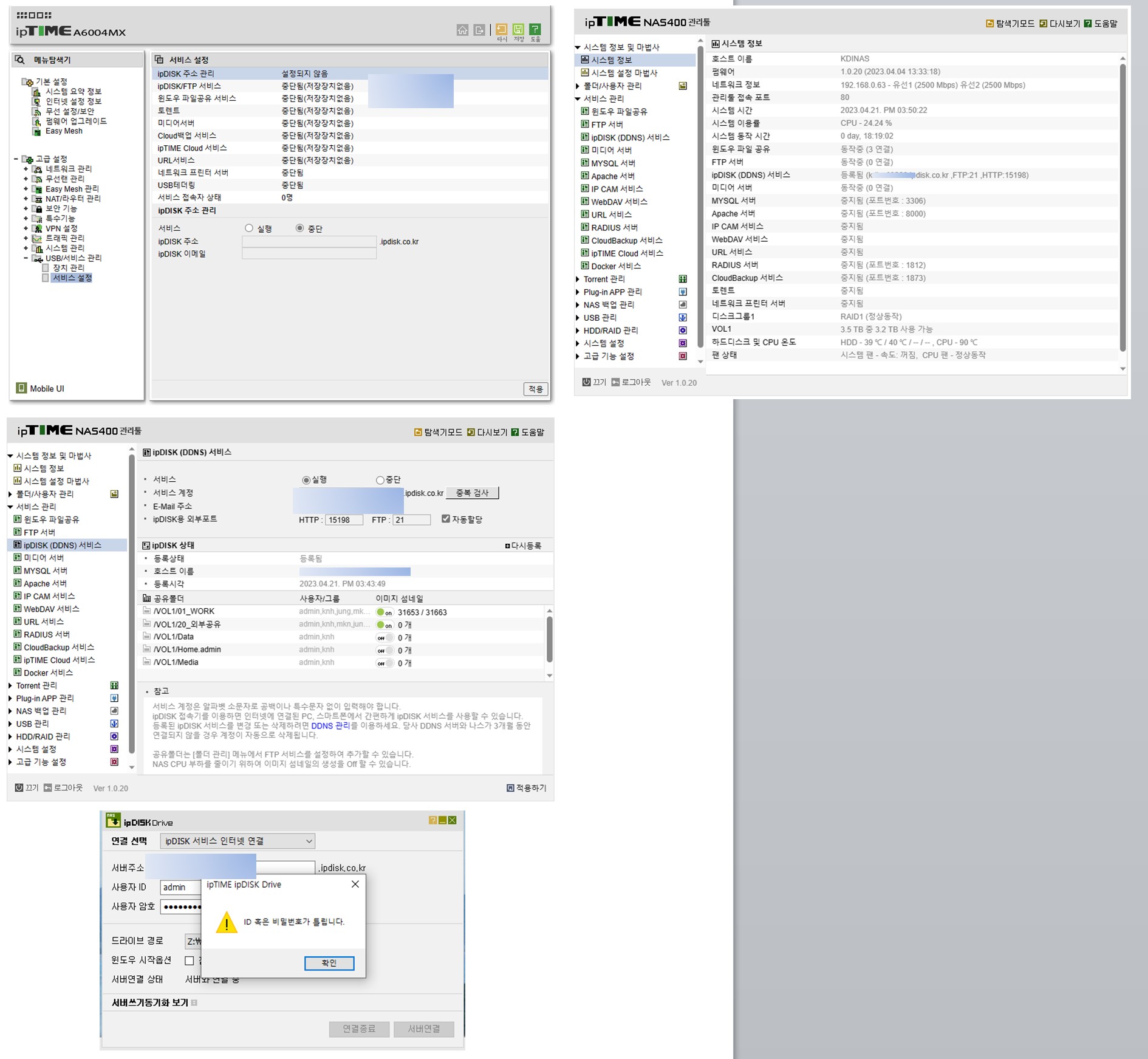Open MYSQL 서버 in the ipDISK DDNS window menu
Image resolution: width=1148 pixels, height=1059 pixels.
(46, 571)
